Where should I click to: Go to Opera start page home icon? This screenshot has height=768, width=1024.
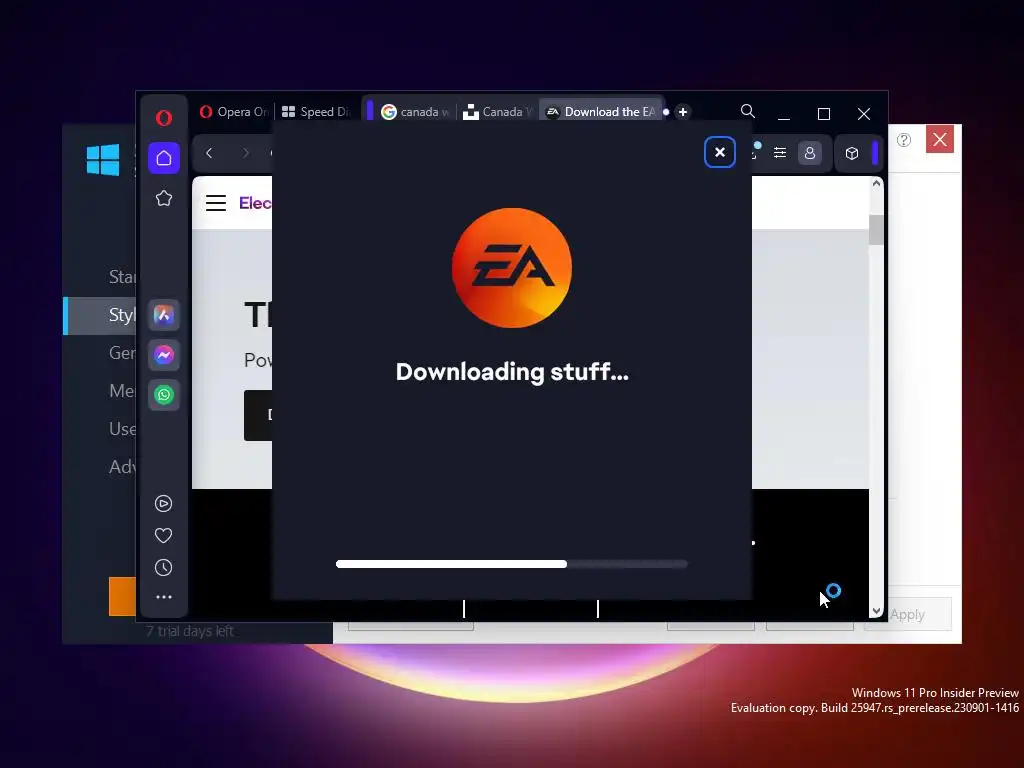coord(164,158)
